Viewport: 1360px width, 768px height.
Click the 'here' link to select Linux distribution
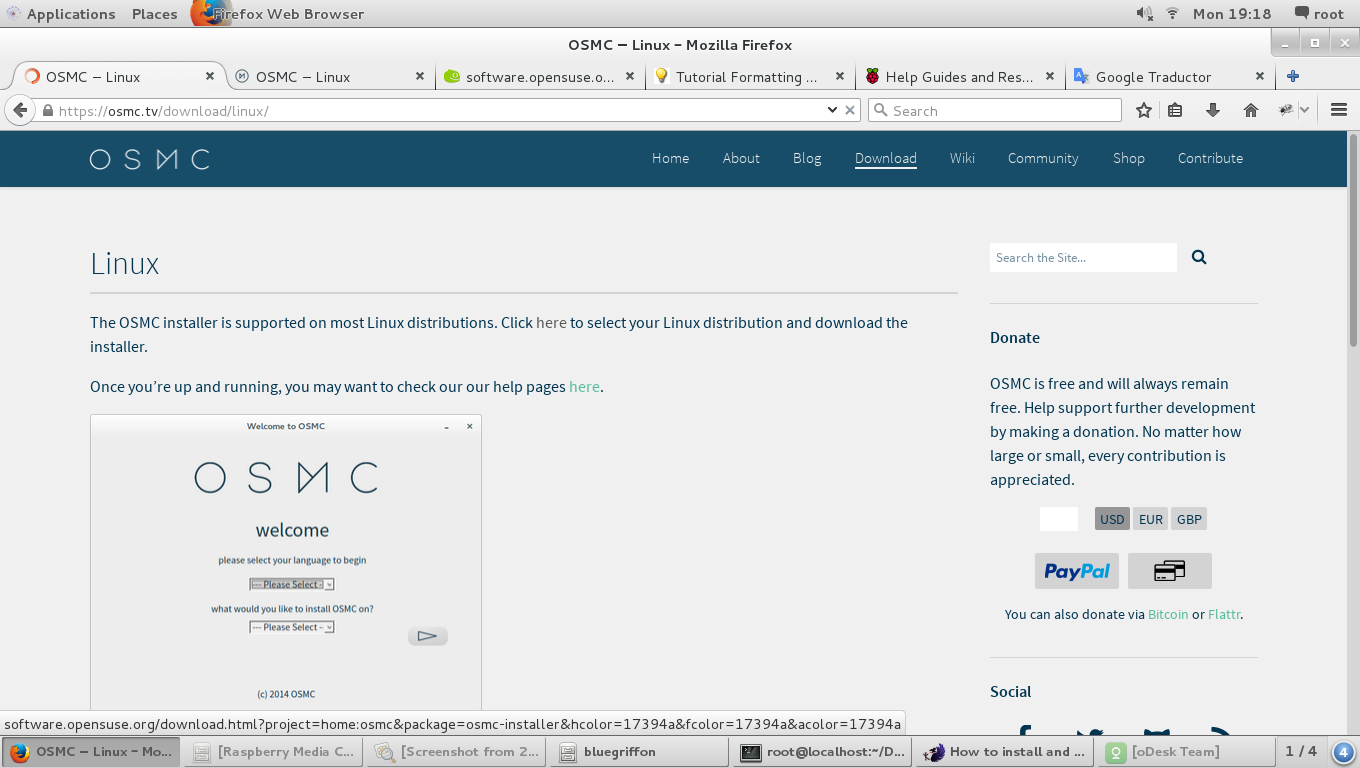point(551,323)
